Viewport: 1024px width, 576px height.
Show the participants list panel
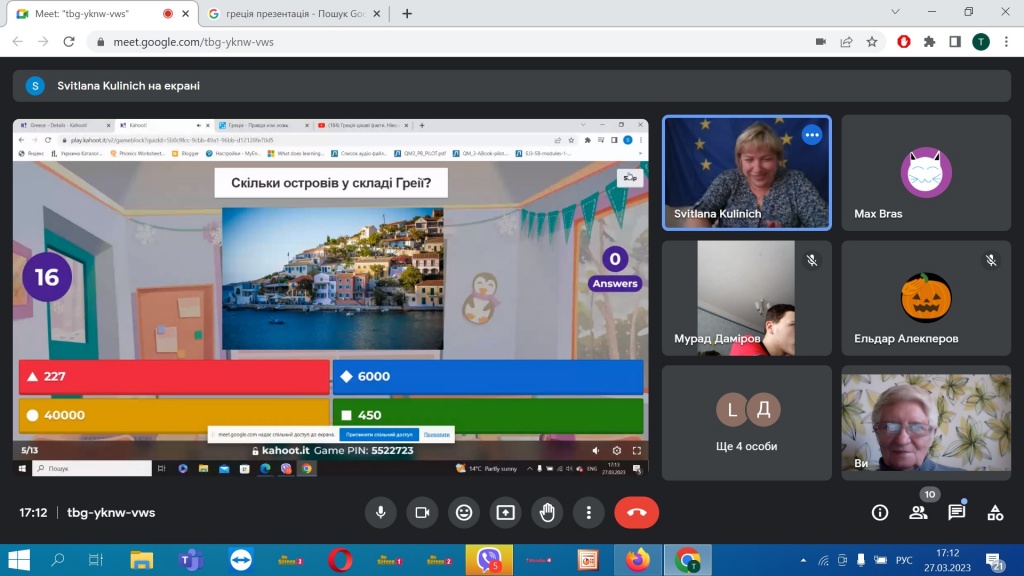point(918,512)
